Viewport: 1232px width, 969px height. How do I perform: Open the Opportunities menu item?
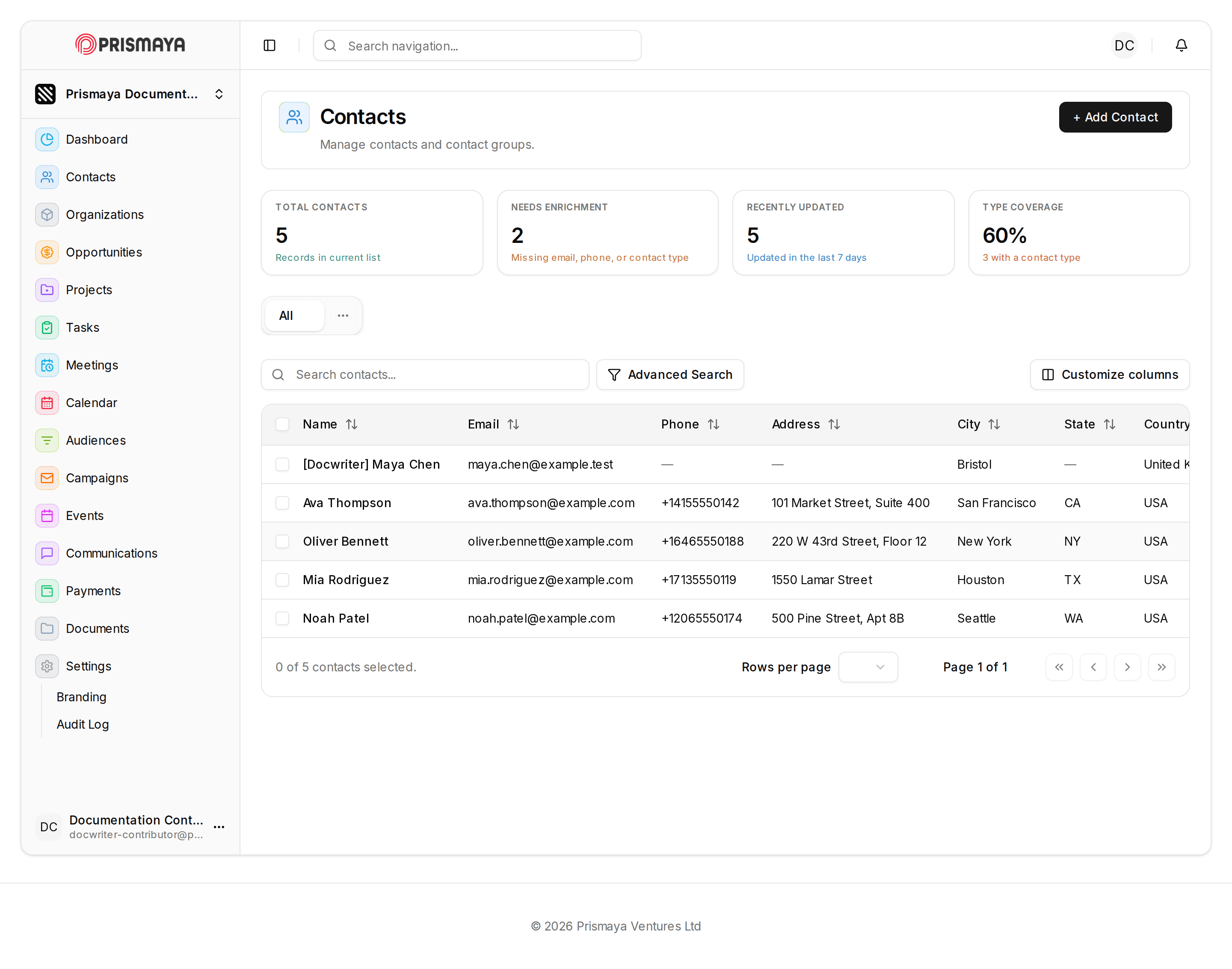click(130, 252)
